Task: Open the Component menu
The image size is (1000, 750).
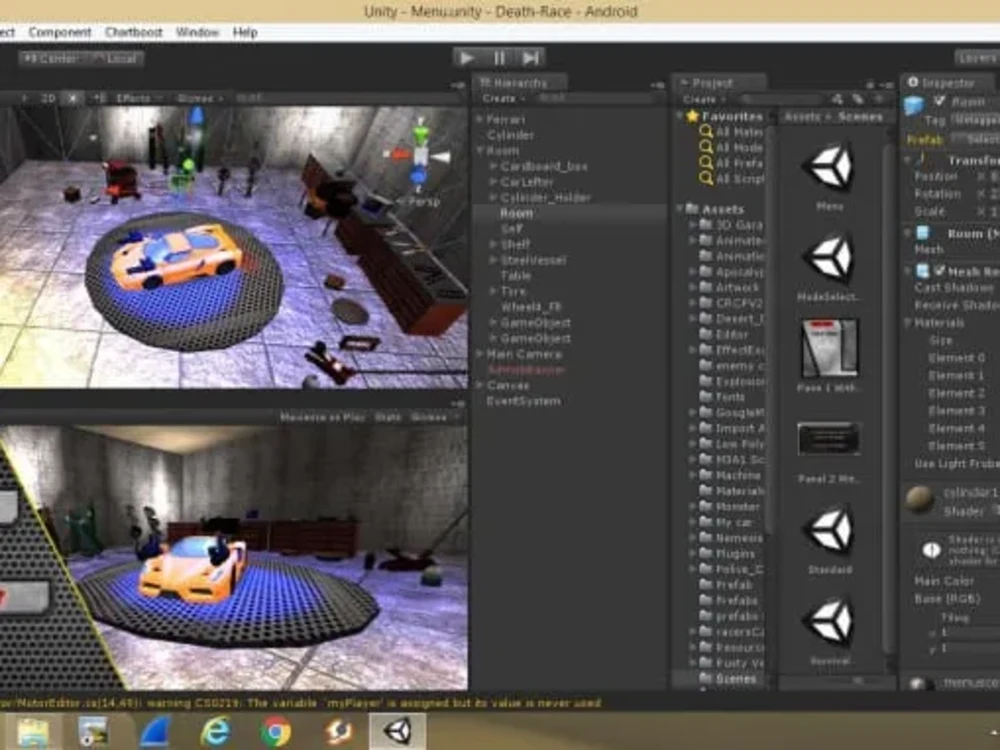Action: click(x=62, y=31)
